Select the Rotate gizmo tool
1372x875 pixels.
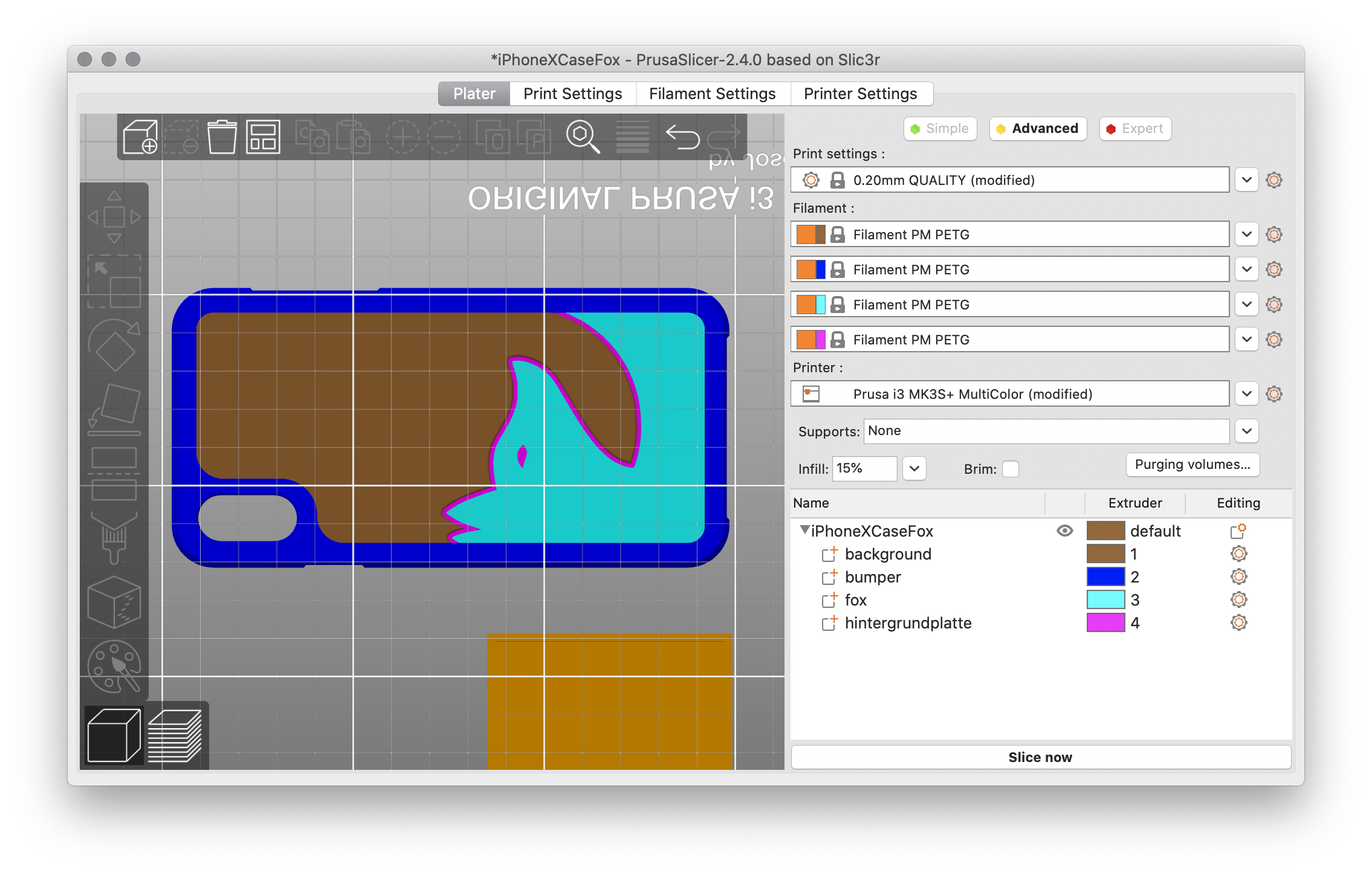114,345
